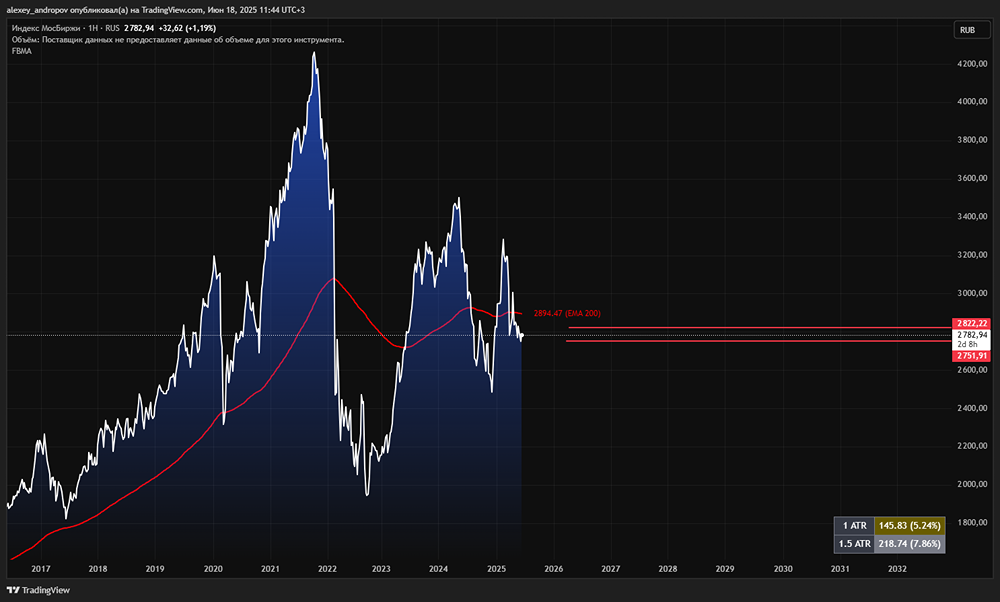
Task: Click the 3000,00 price axis label
Action: 972,293
